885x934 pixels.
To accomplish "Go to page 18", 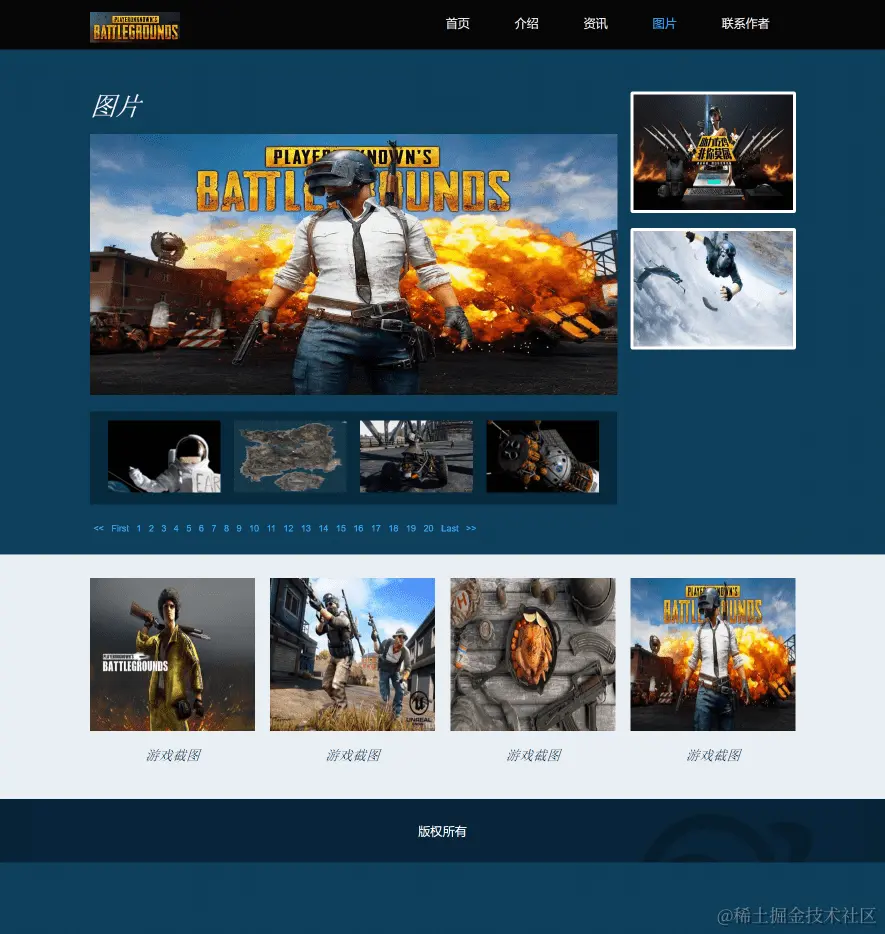I will tap(394, 528).
